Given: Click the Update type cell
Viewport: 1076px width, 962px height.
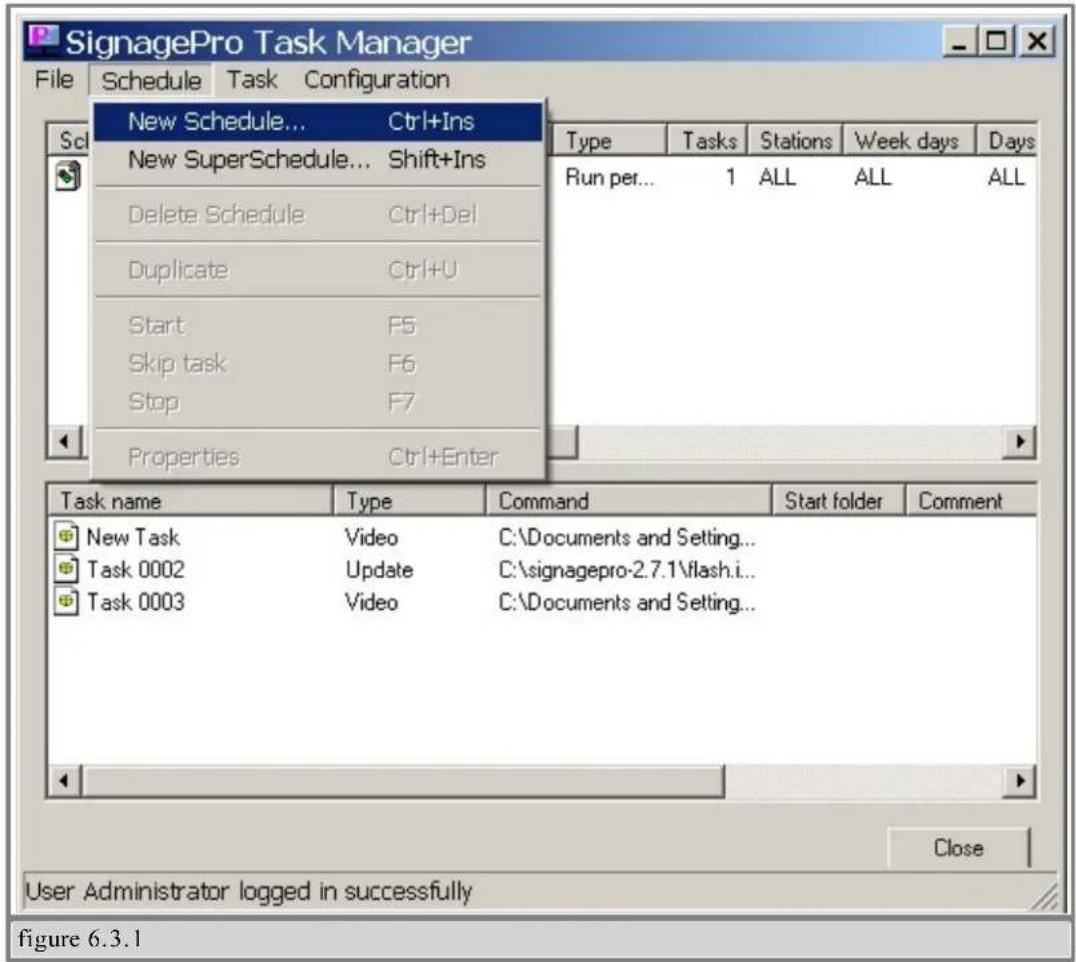Looking at the screenshot, I should pyautogui.click(x=379, y=570).
